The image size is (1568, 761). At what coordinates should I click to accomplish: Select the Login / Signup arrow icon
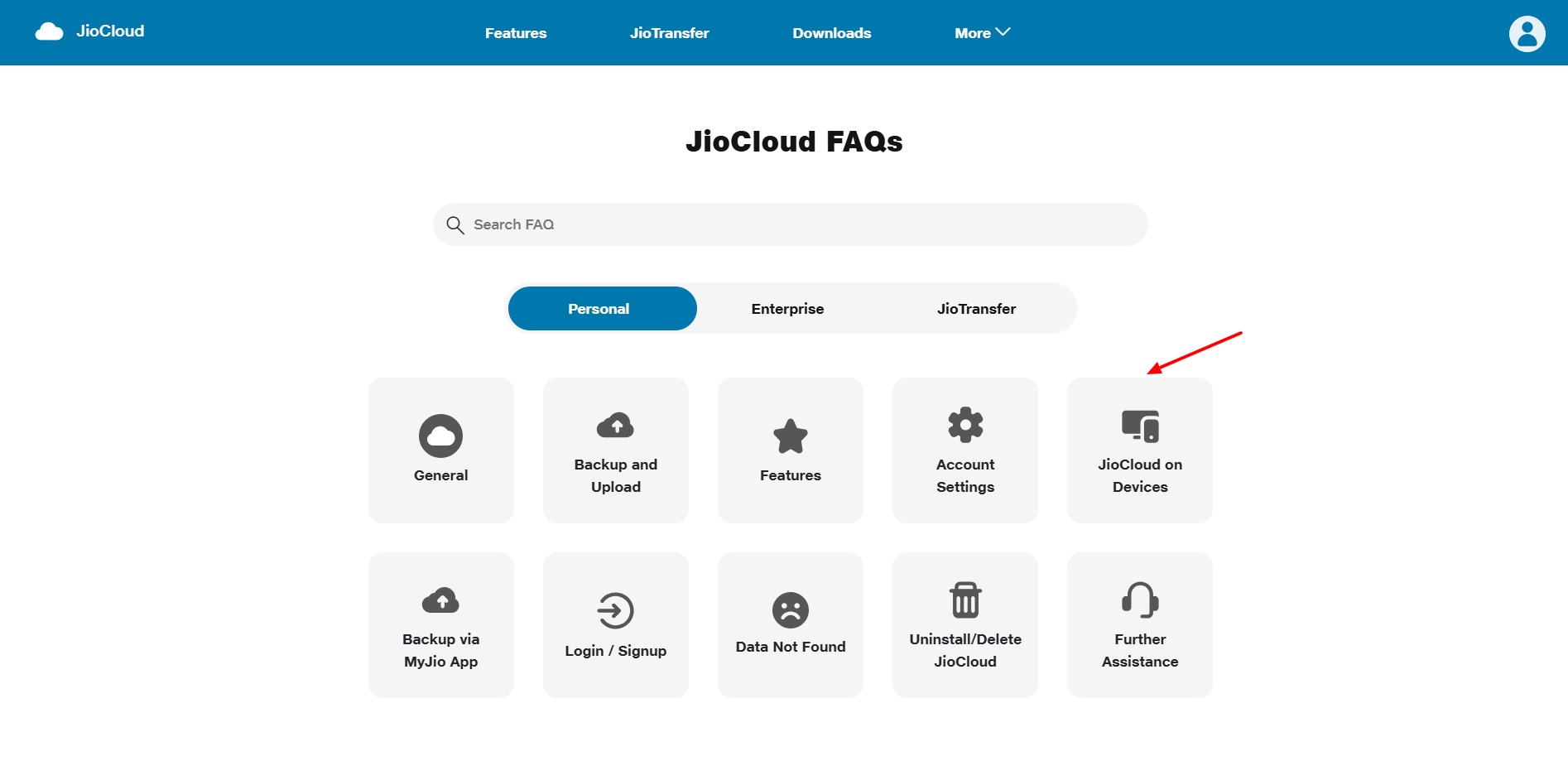point(615,611)
